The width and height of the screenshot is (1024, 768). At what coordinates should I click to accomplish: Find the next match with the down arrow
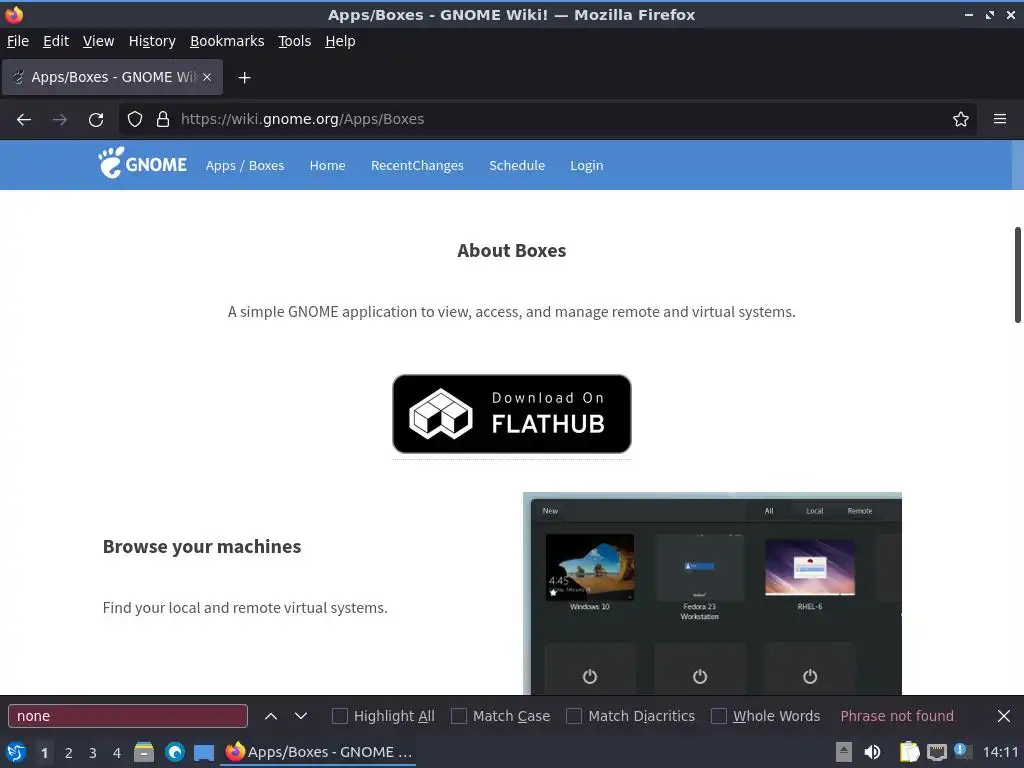click(x=300, y=716)
